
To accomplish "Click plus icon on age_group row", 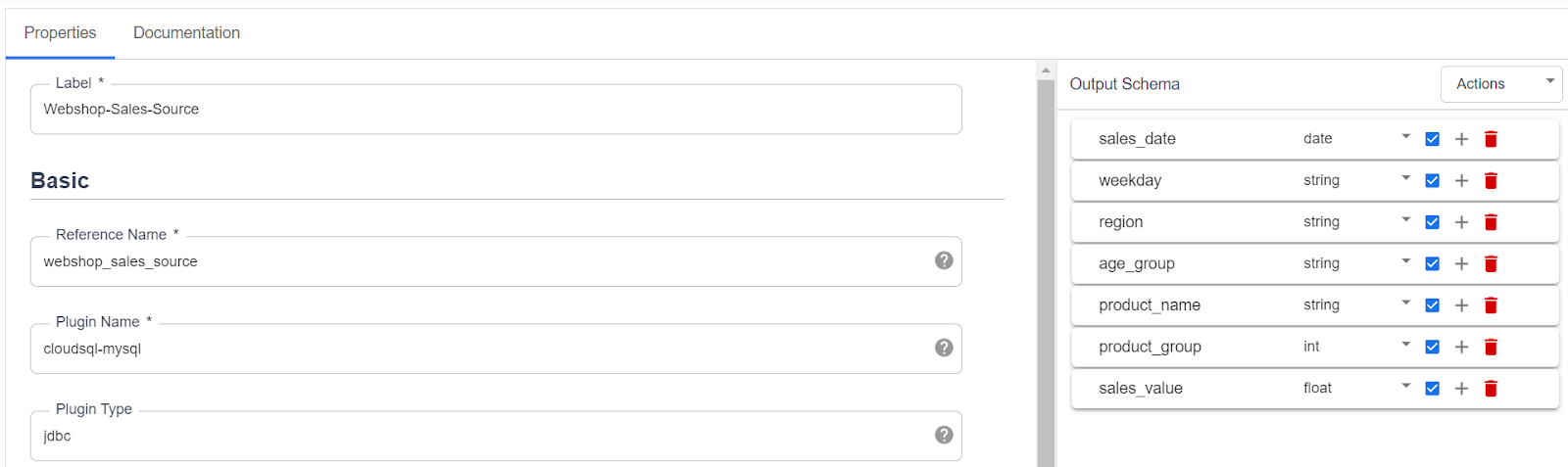I will click(1461, 263).
